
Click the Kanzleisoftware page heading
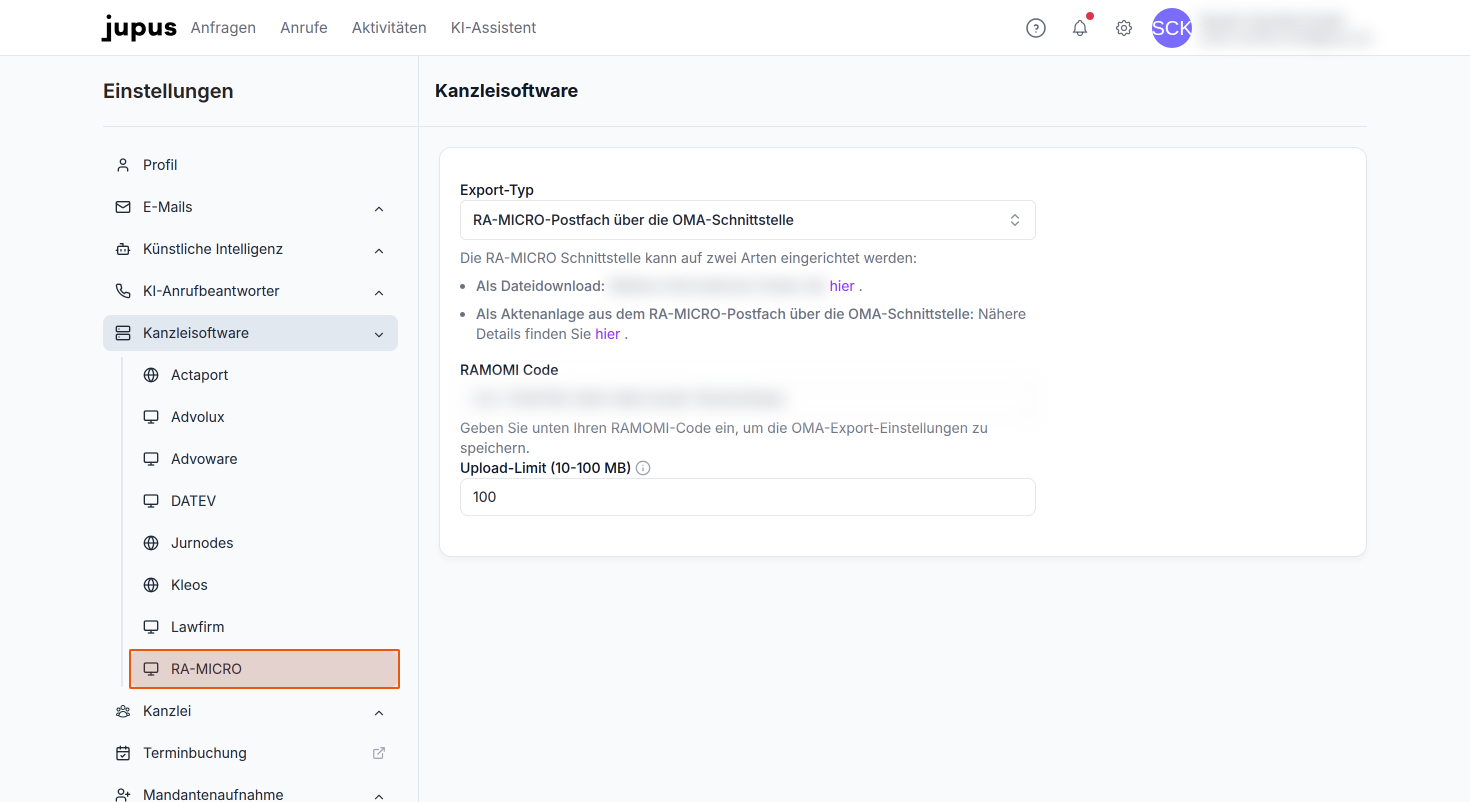506,91
